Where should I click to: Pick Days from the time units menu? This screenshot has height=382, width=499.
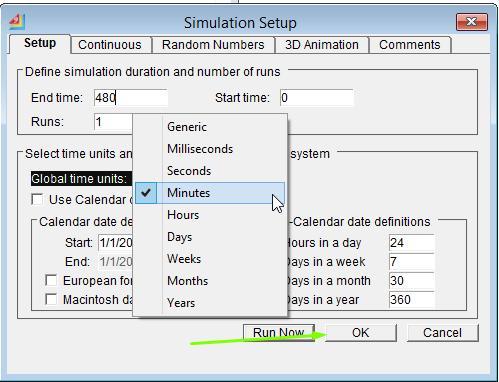click(210, 237)
